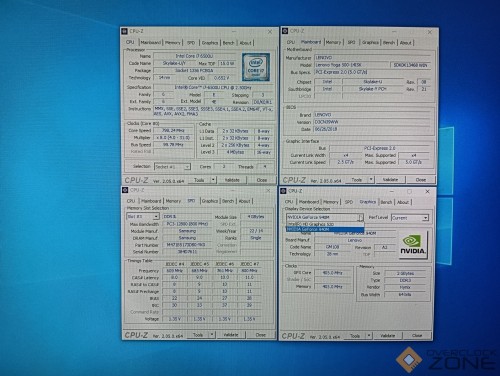Open the Socket #1 selection dropdown
Image resolution: width=500 pixels, height=376 pixels.
point(187,167)
